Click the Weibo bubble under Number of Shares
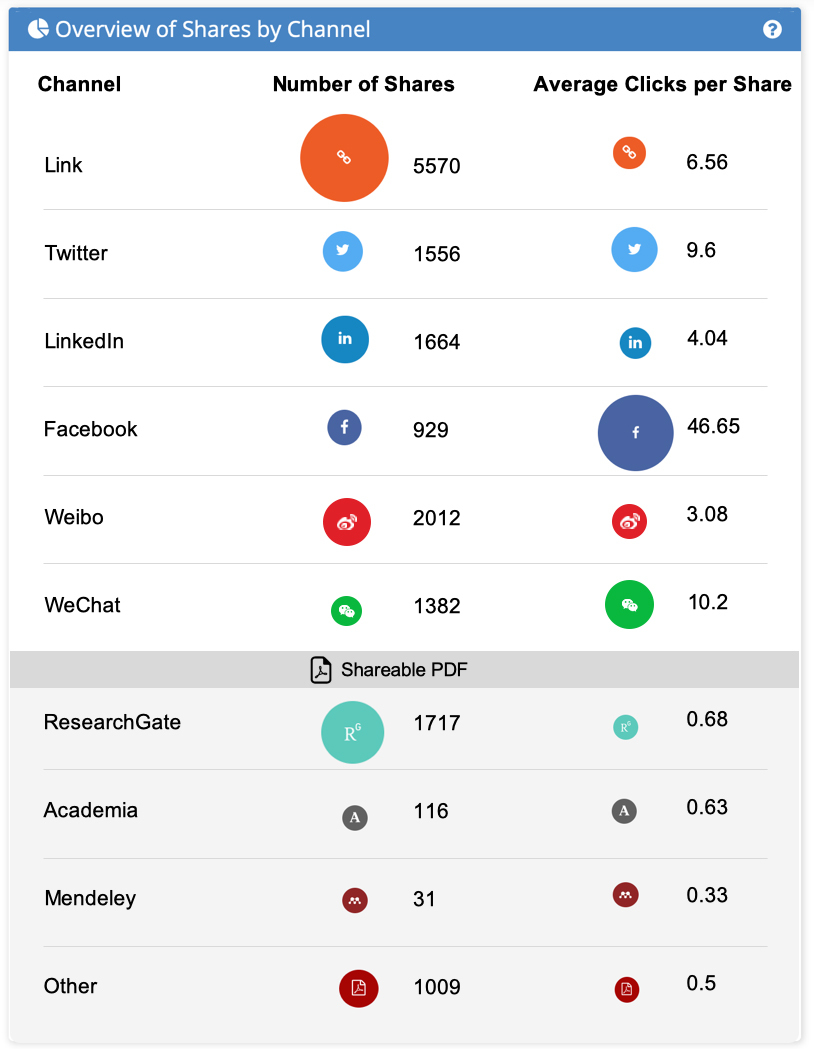 pyautogui.click(x=347, y=521)
